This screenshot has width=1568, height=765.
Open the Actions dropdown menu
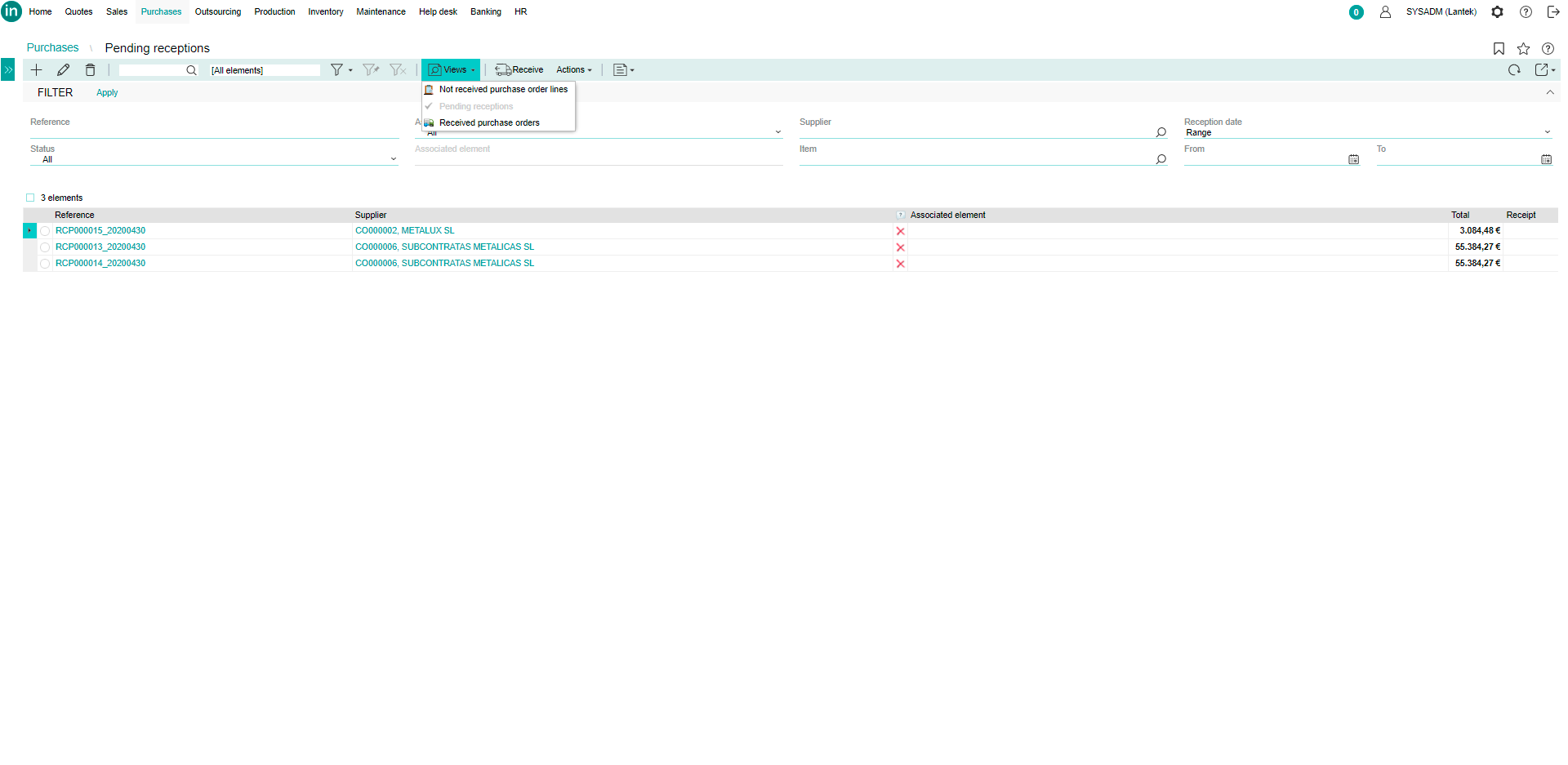click(573, 70)
